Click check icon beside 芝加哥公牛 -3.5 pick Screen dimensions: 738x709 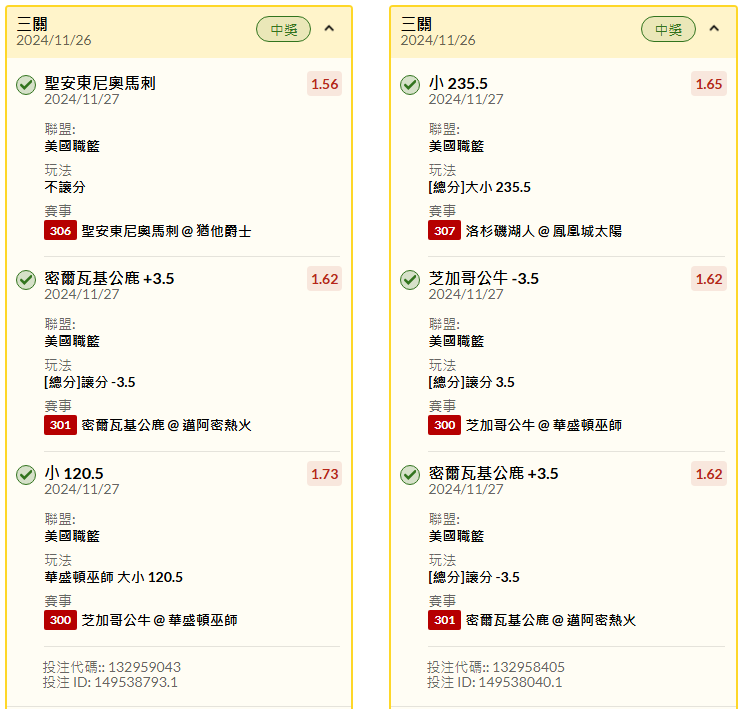(x=410, y=280)
